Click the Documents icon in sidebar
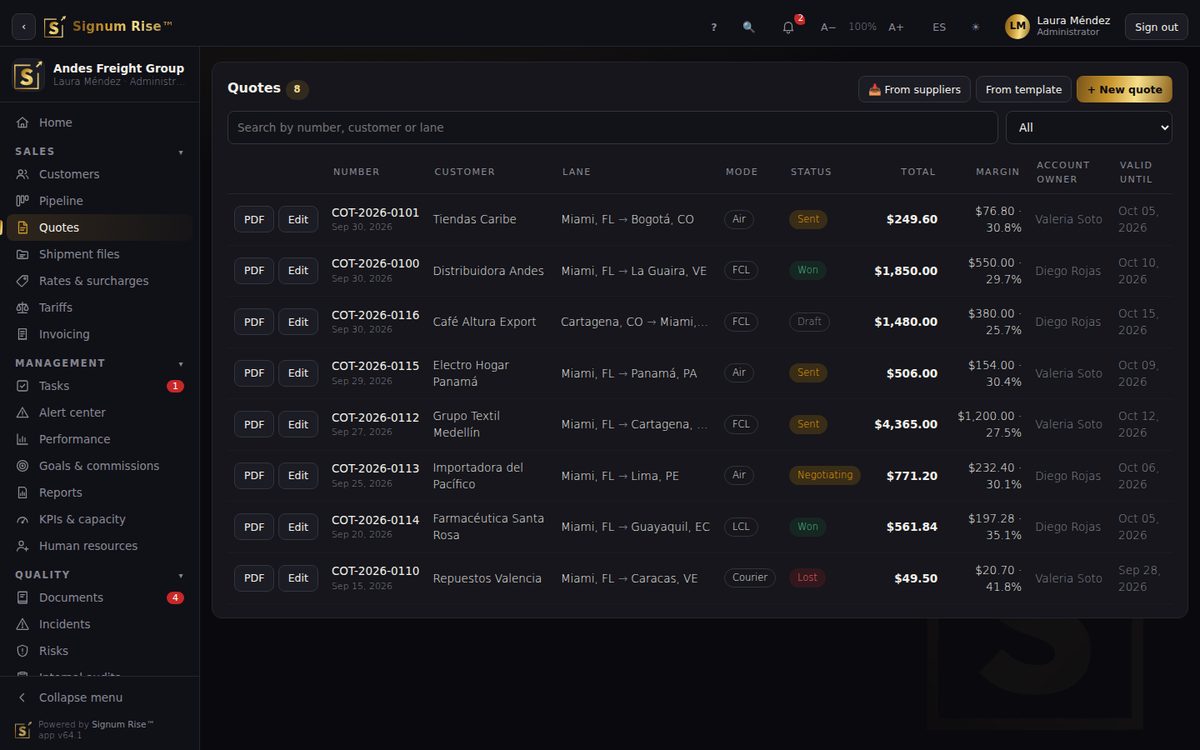1200x750 pixels. click(23, 597)
